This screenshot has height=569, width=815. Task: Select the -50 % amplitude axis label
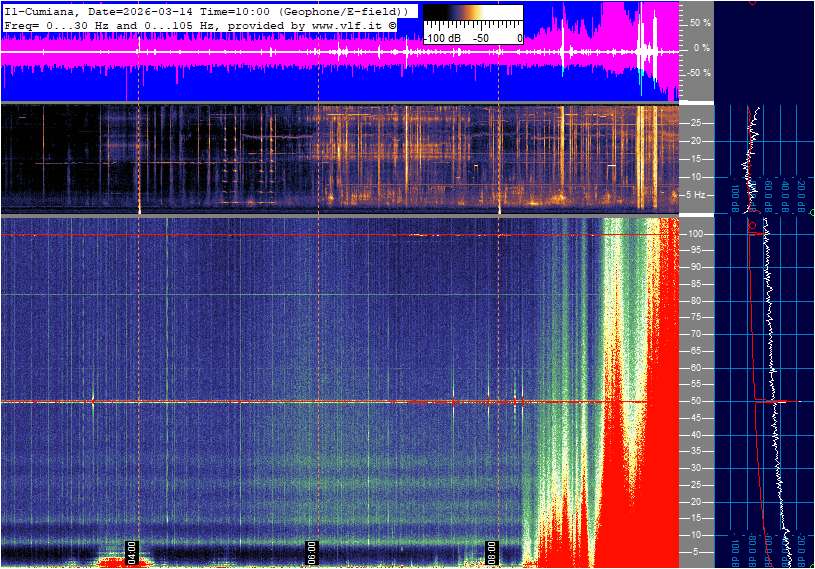[x=699, y=73]
